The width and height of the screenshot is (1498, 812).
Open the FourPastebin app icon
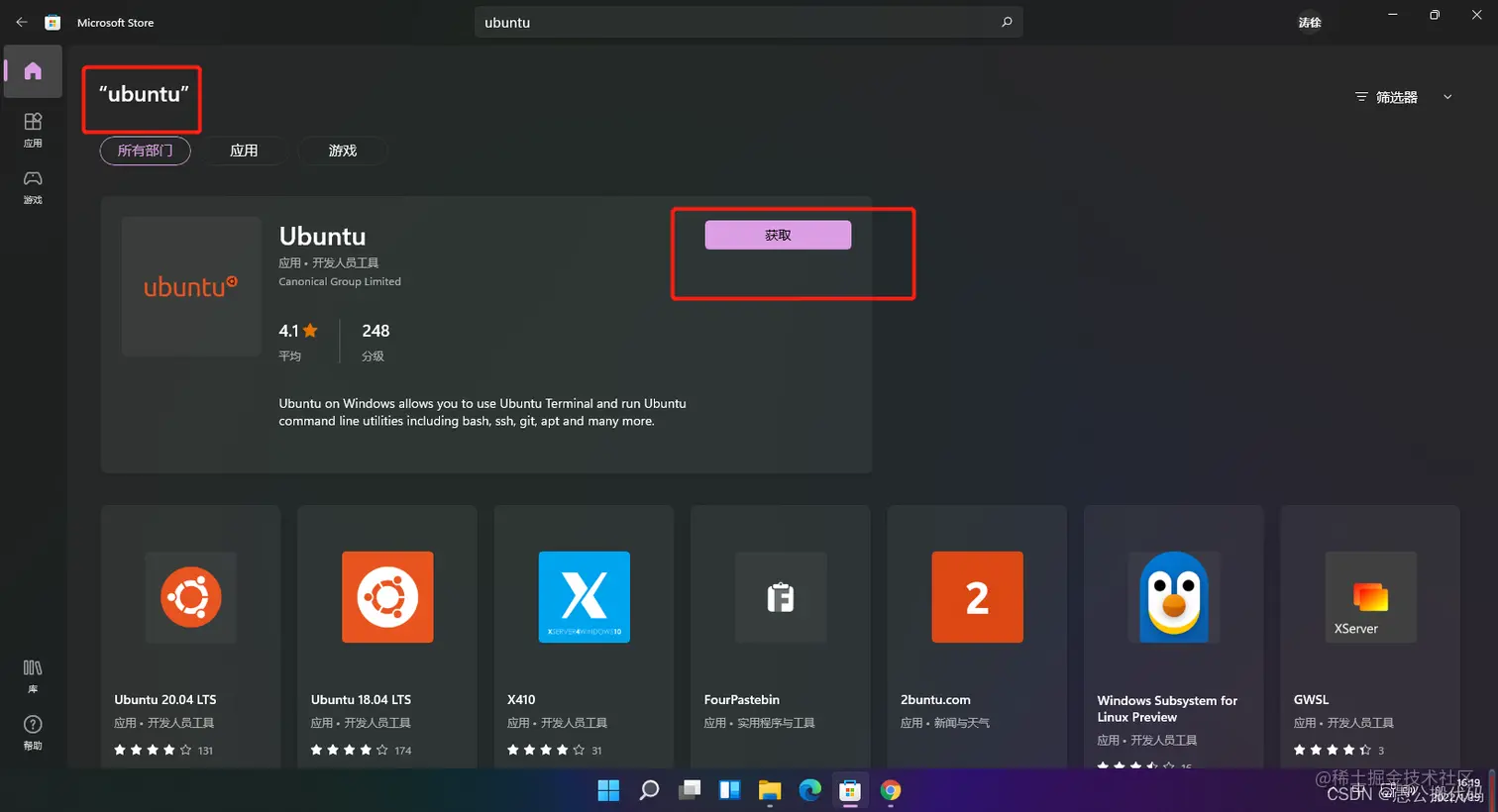pos(781,597)
